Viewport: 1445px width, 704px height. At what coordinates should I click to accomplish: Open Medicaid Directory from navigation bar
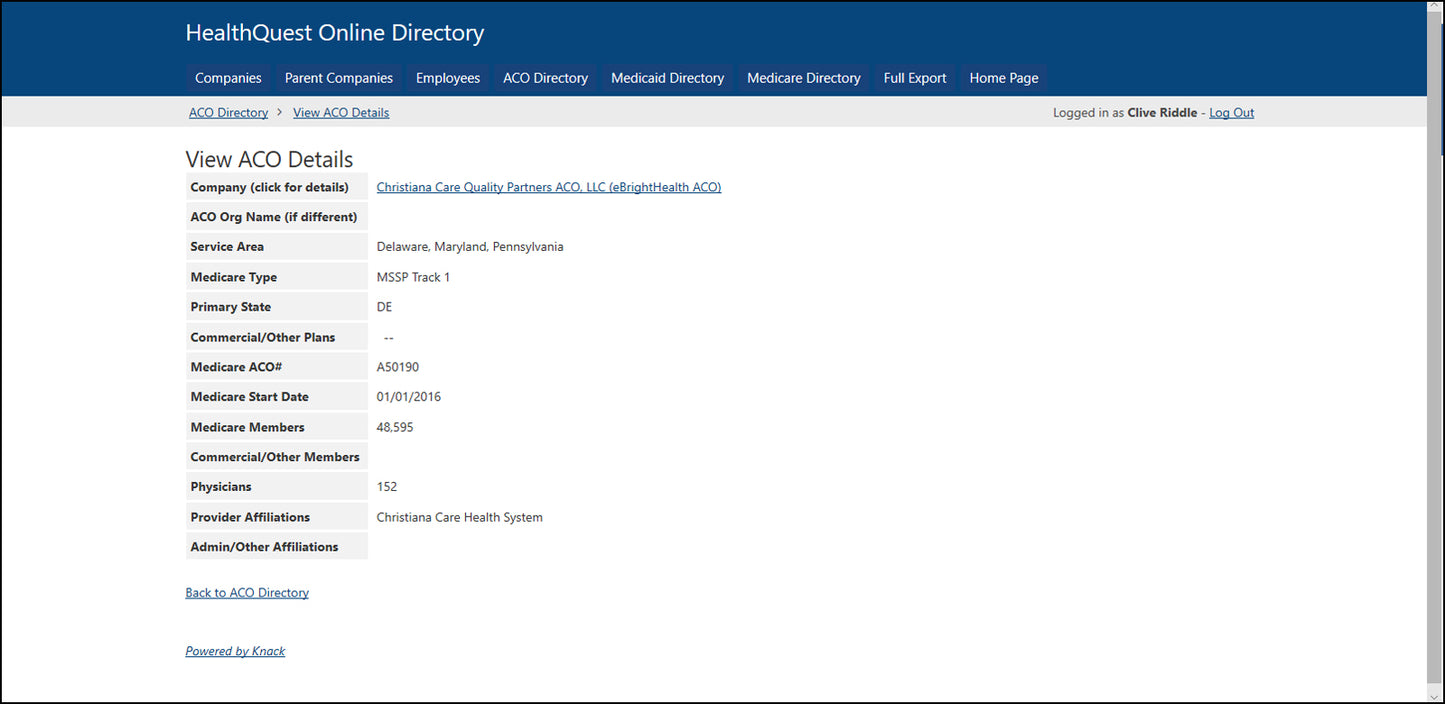click(667, 78)
